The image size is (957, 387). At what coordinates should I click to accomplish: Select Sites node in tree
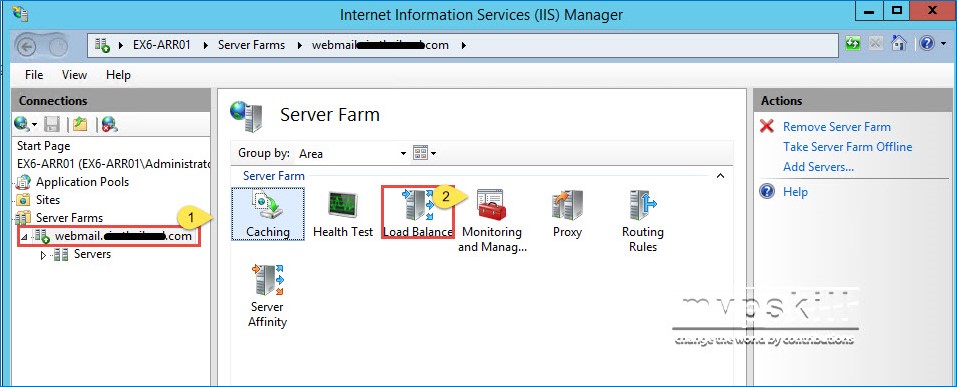pos(48,200)
